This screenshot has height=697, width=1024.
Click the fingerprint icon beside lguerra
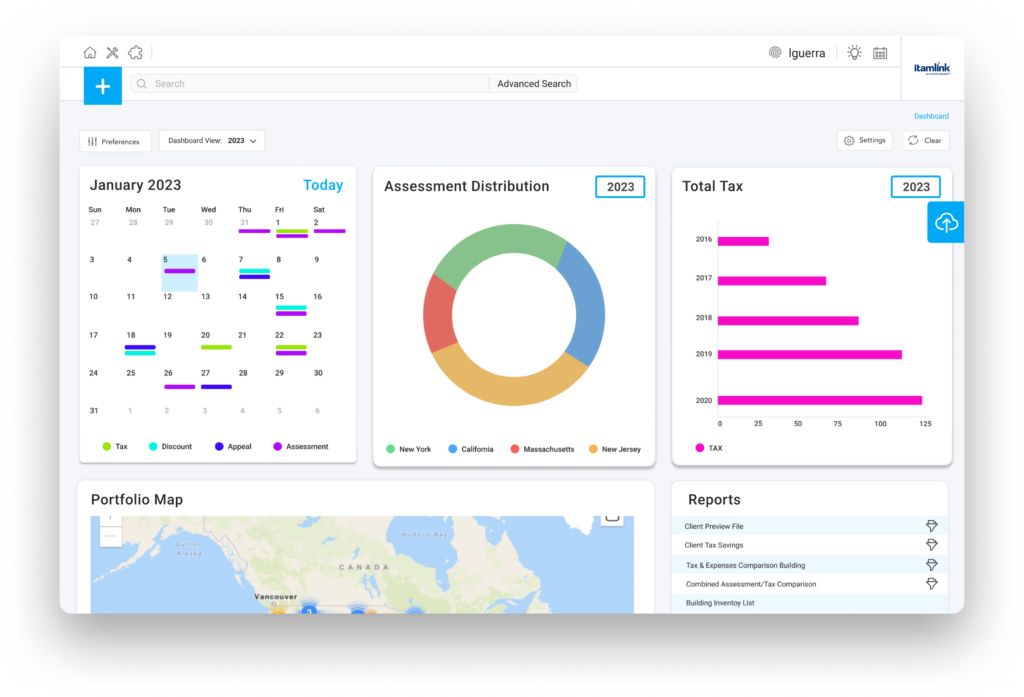(x=774, y=53)
